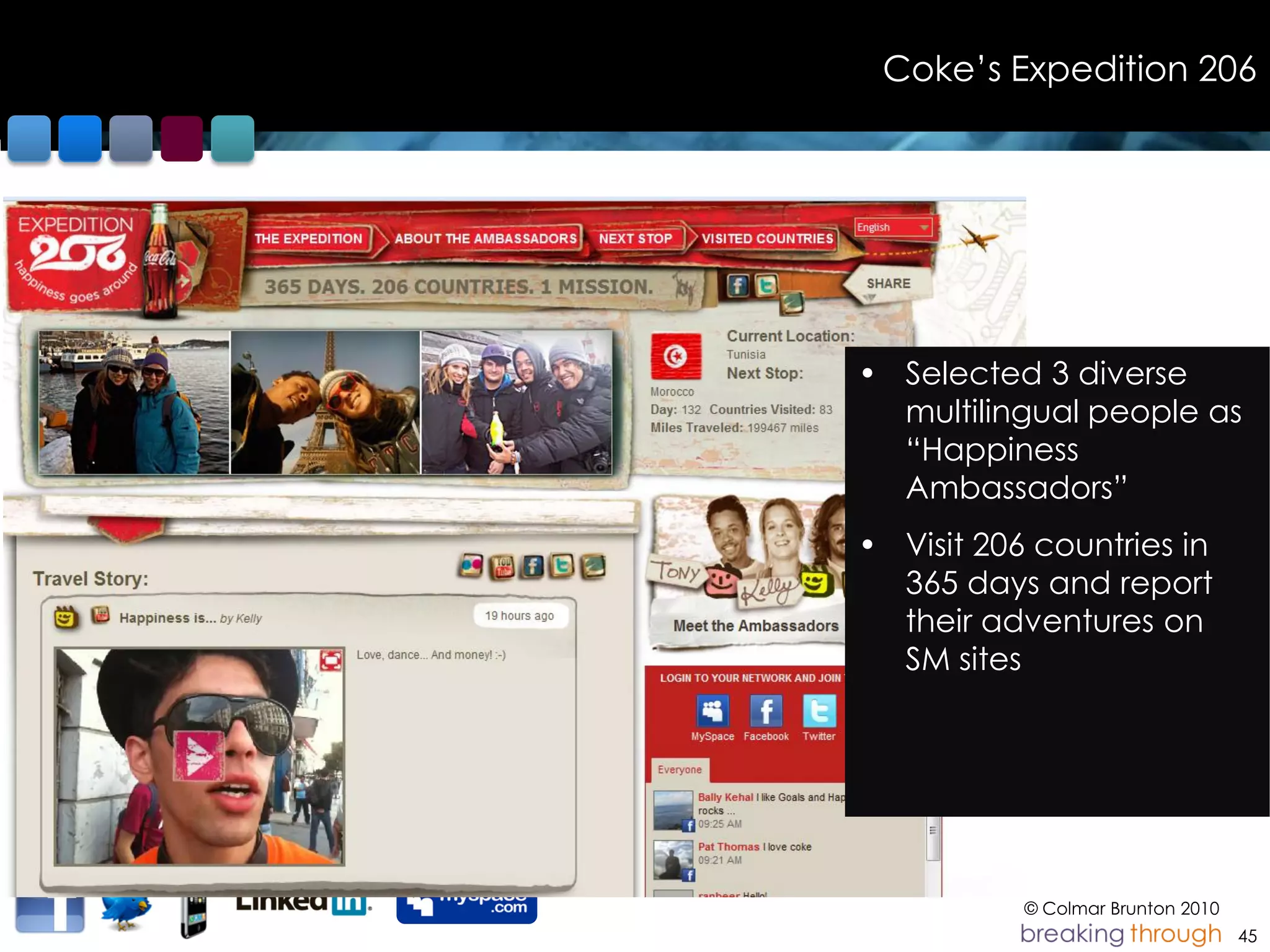Click iPhone icon at slide bottom
The height and width of the screenshot is (952, 1270).
tap(193, 917)
